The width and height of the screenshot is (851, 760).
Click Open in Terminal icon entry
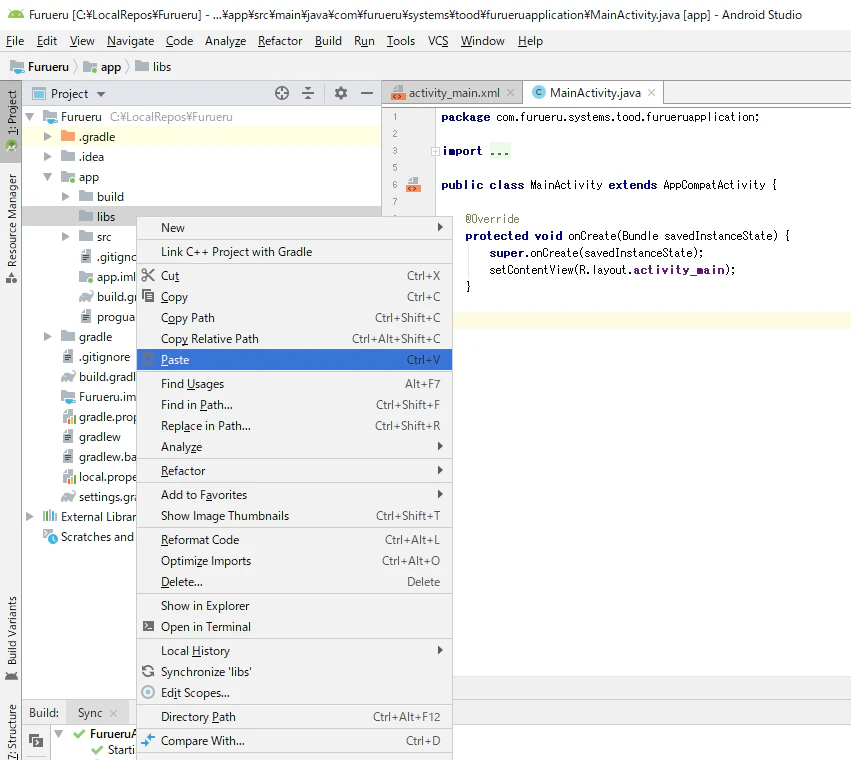[148, 626]
